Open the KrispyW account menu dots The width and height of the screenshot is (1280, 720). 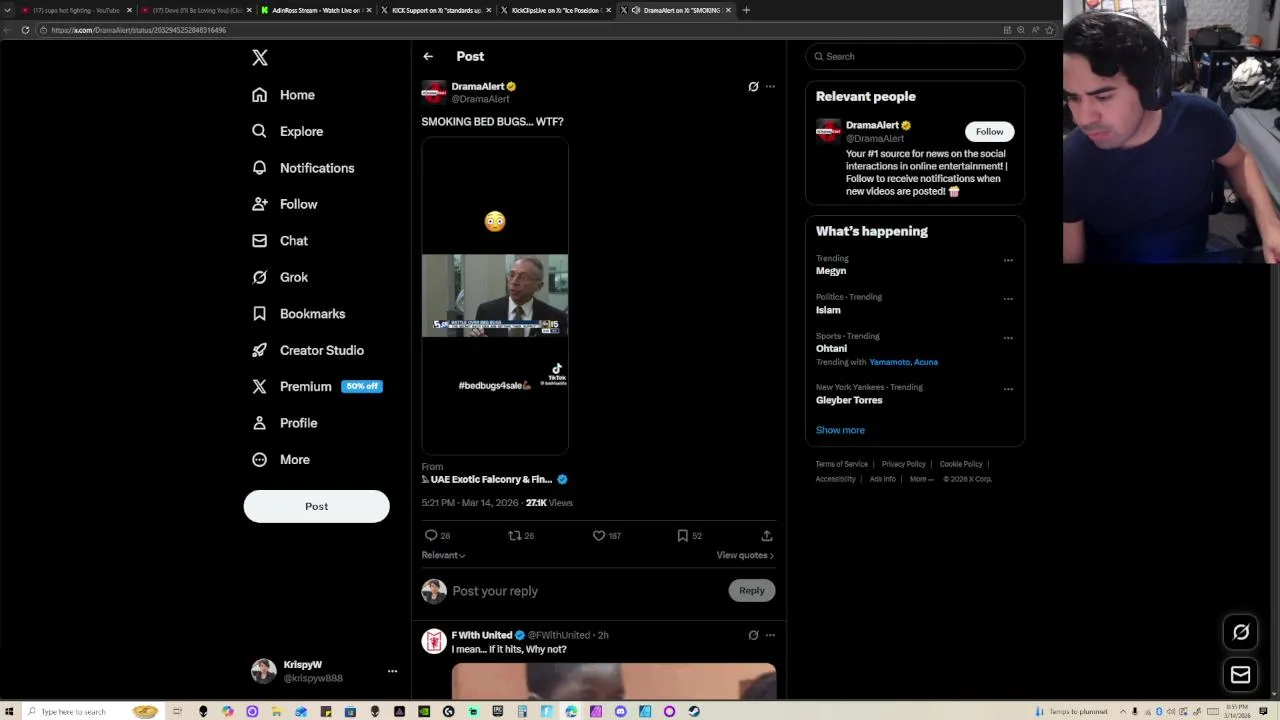pos(392,671)
